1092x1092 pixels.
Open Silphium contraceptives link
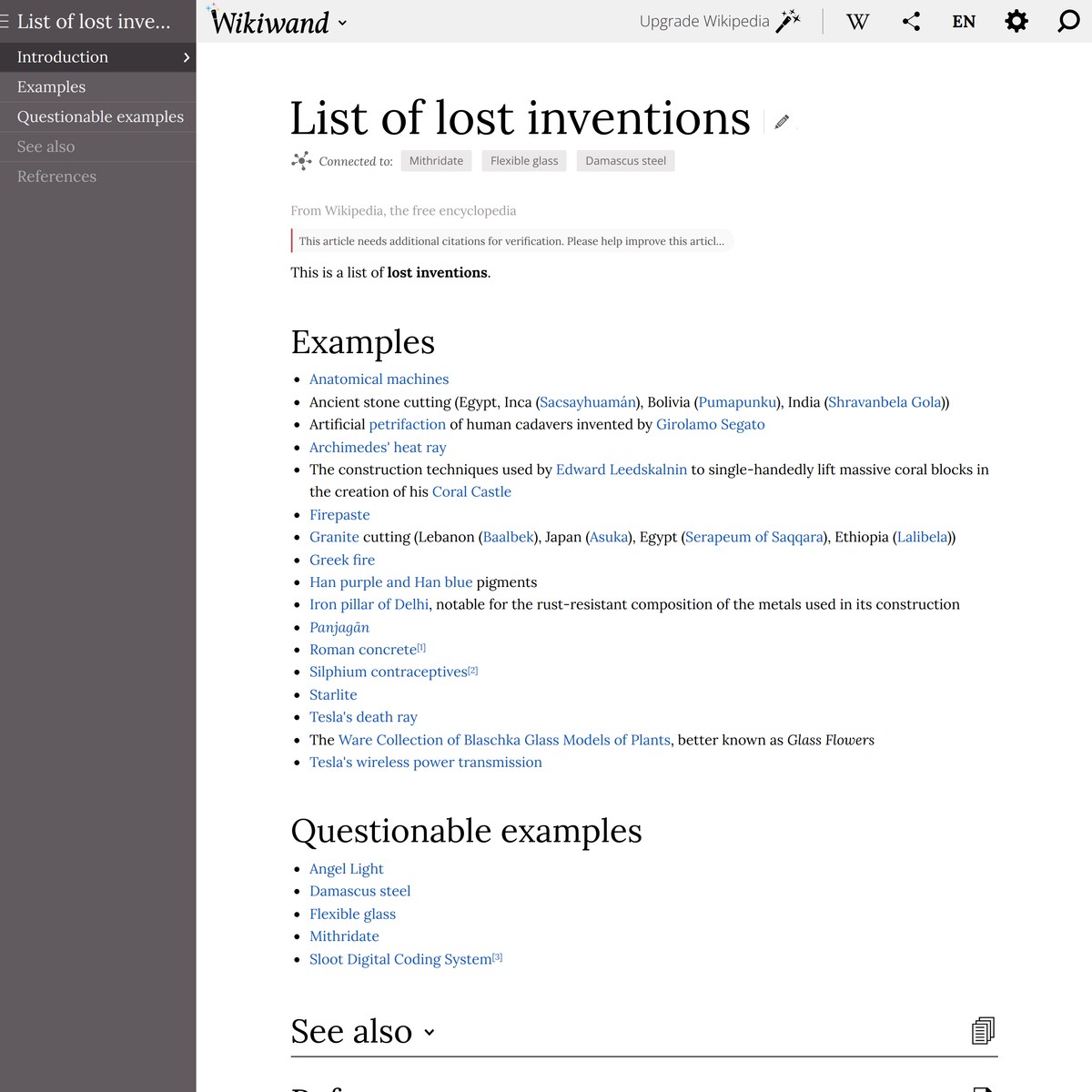tap(389, 672)
